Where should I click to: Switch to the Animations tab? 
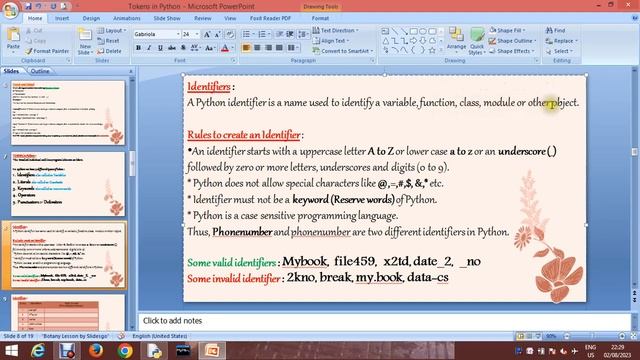tap(127, 18)
